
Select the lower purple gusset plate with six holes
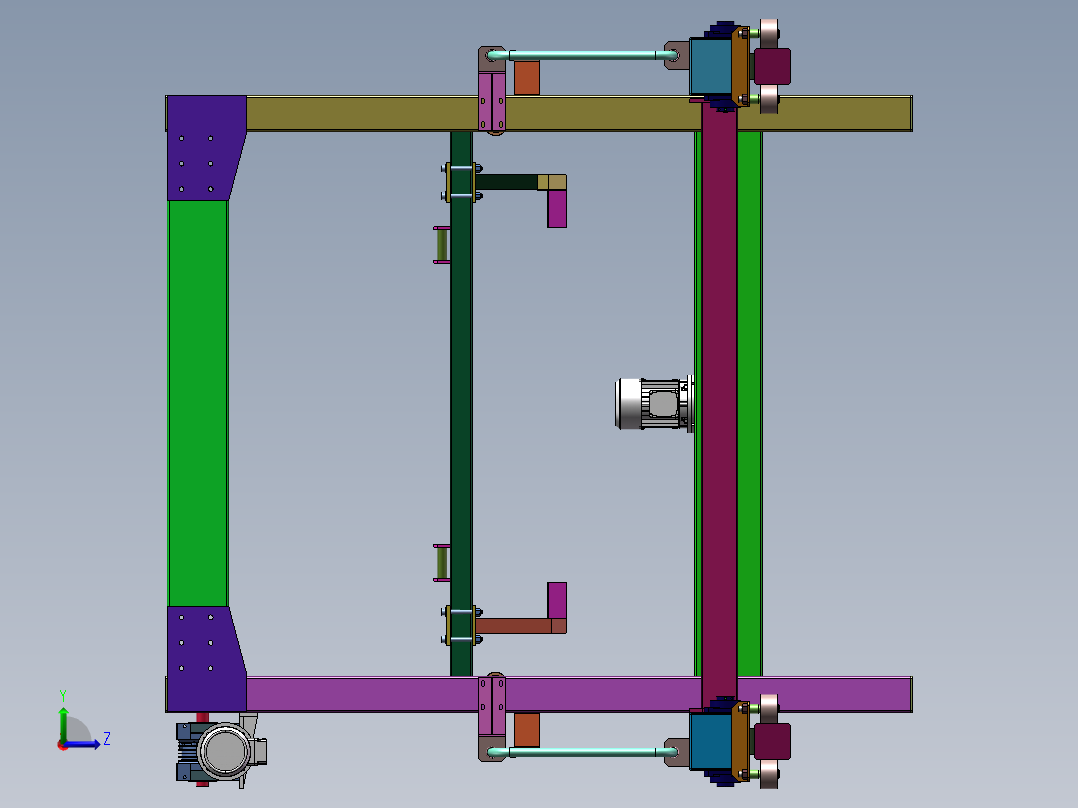204,659
